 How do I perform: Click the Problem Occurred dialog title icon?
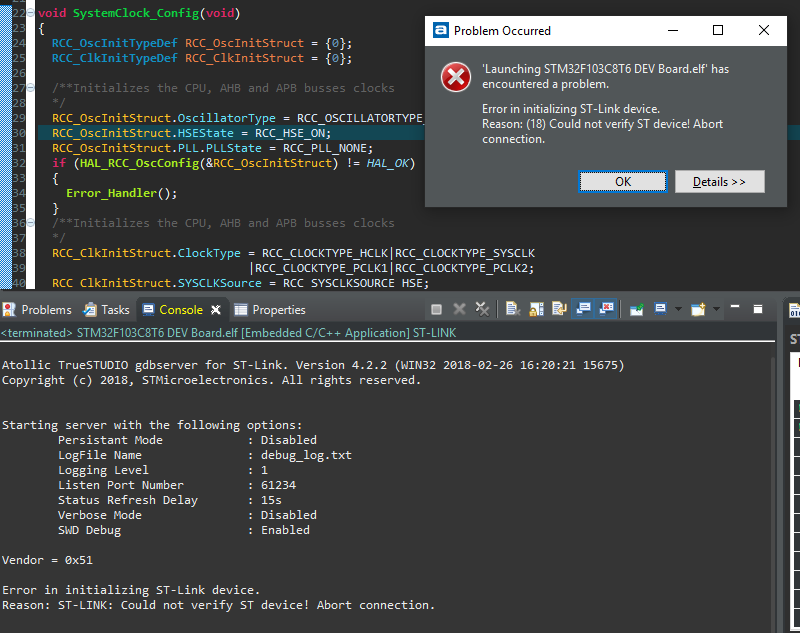tap(440, 30)
